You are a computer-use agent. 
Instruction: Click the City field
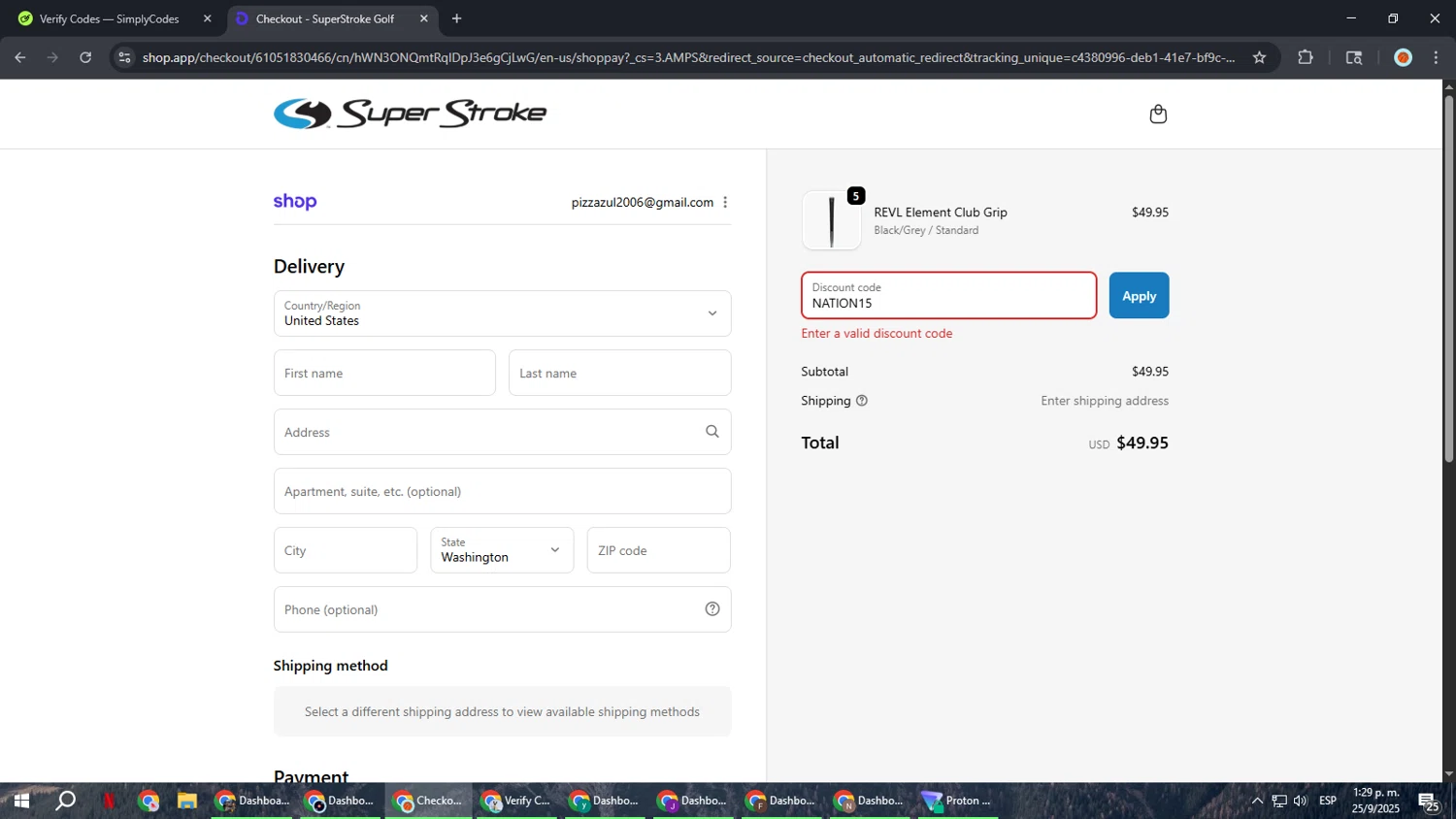tap(346, 550)
